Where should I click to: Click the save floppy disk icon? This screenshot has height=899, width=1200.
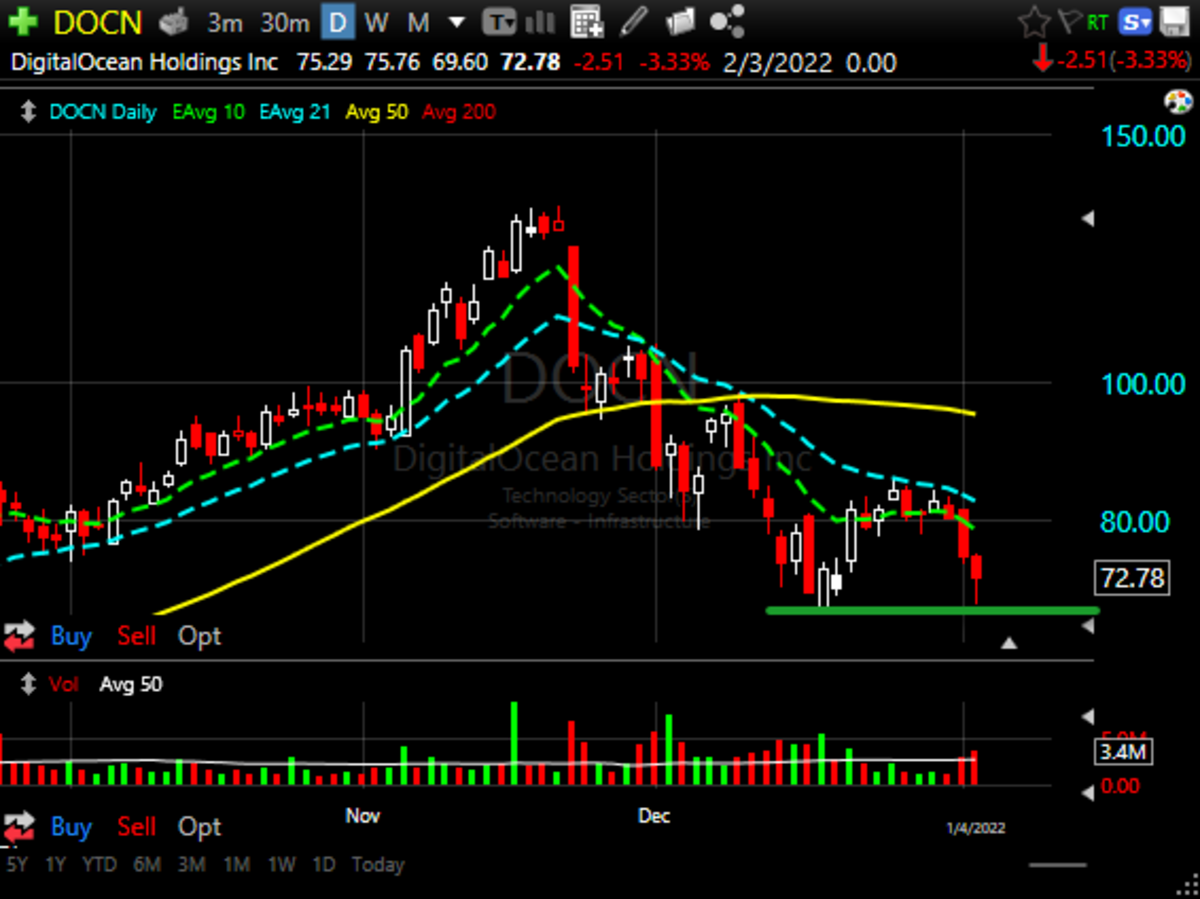point(1174,21)
